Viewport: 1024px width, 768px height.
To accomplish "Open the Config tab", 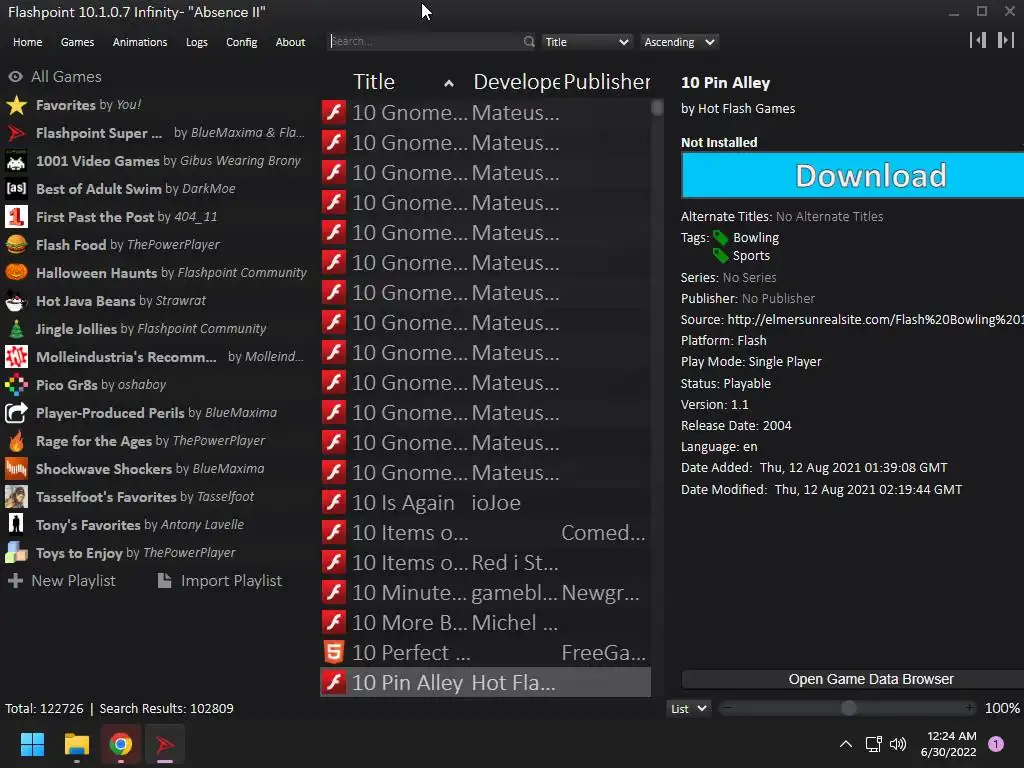I will pos(242,42).
